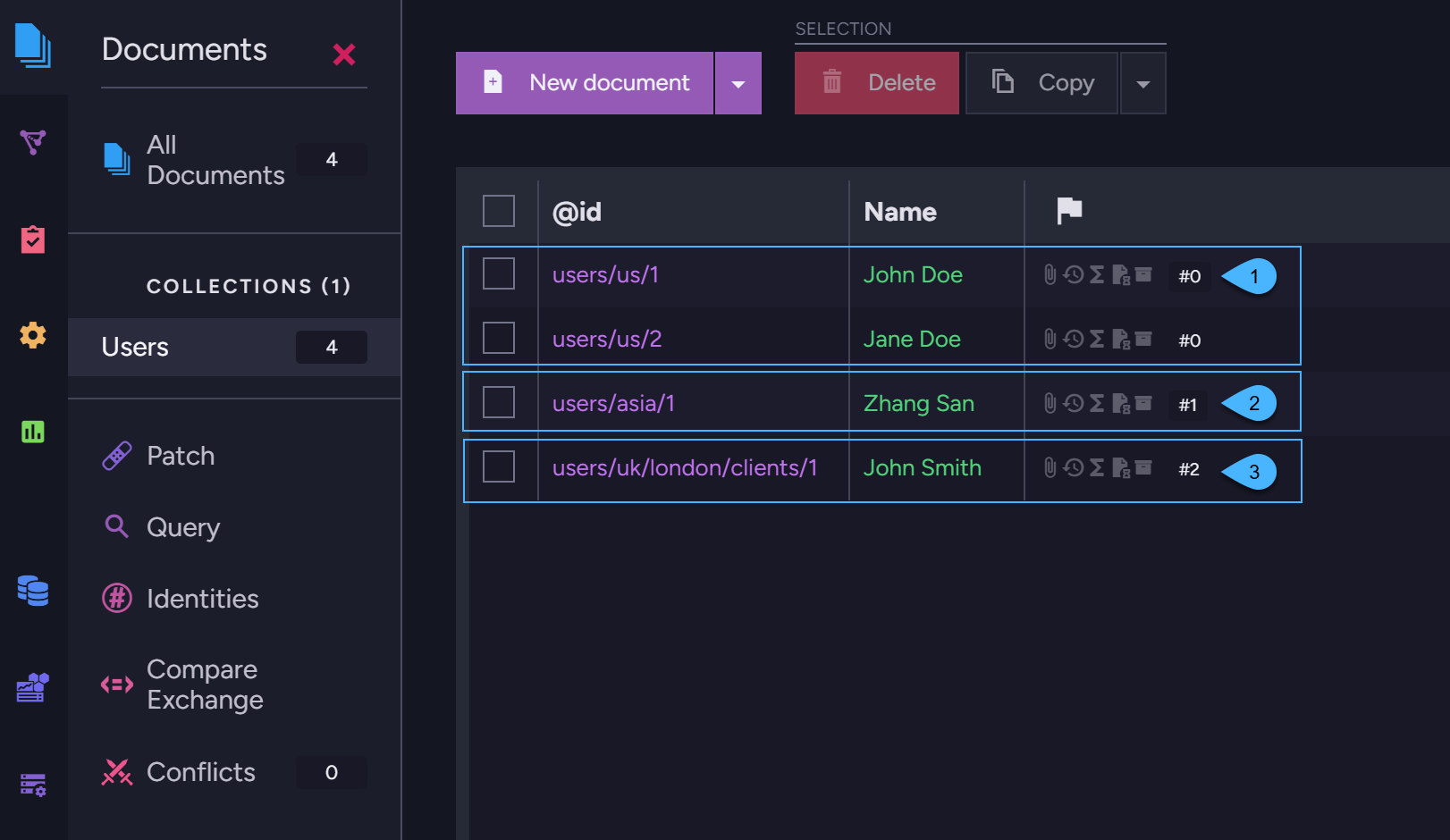Select the Users collection
This screenshot has height=840, width=1450.
(x=234, y=347)
